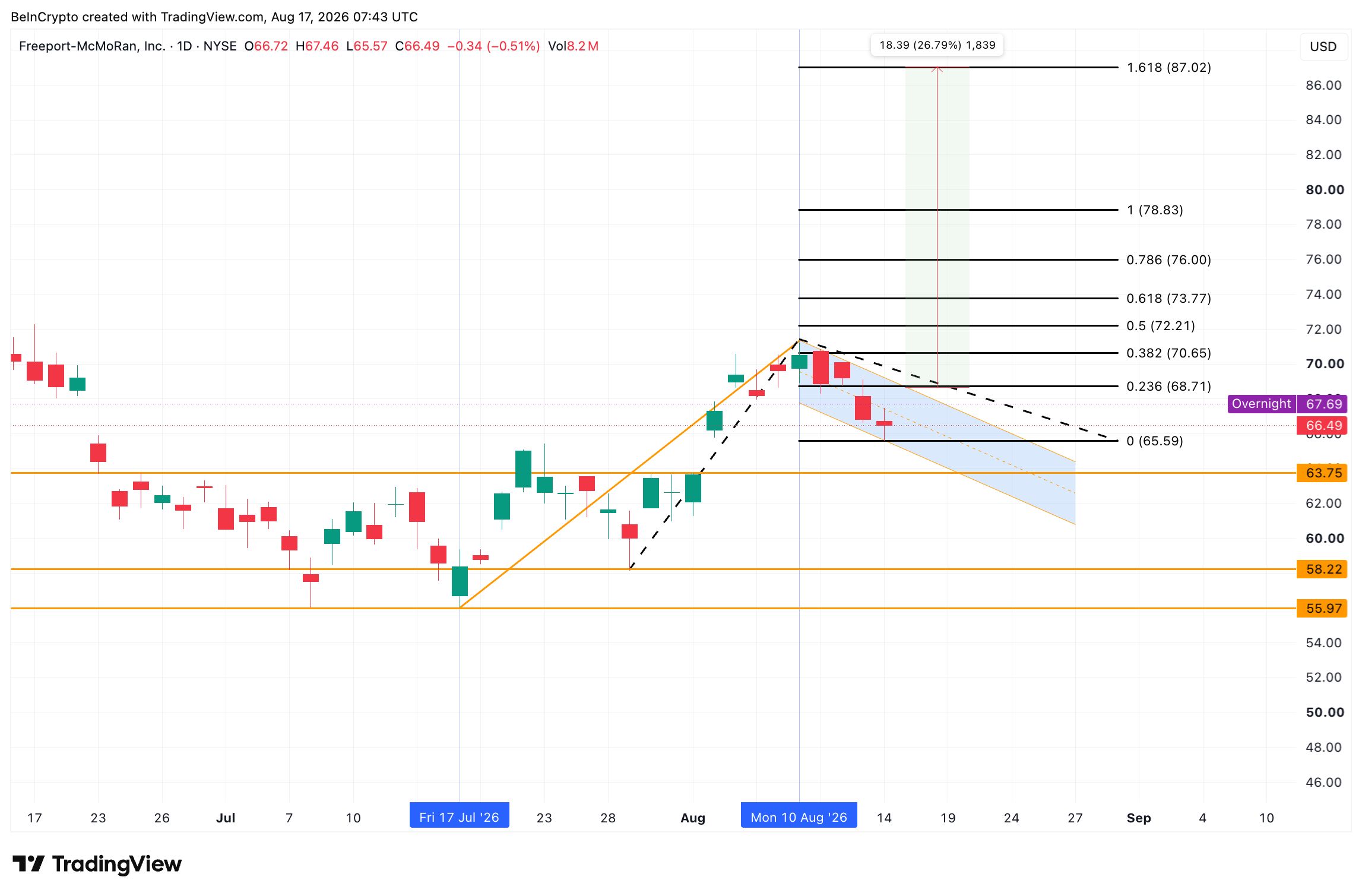Click the −0.34 (−0.51%) change value
Viewport: 1362px width, 896px height.
tap(493, 46)
